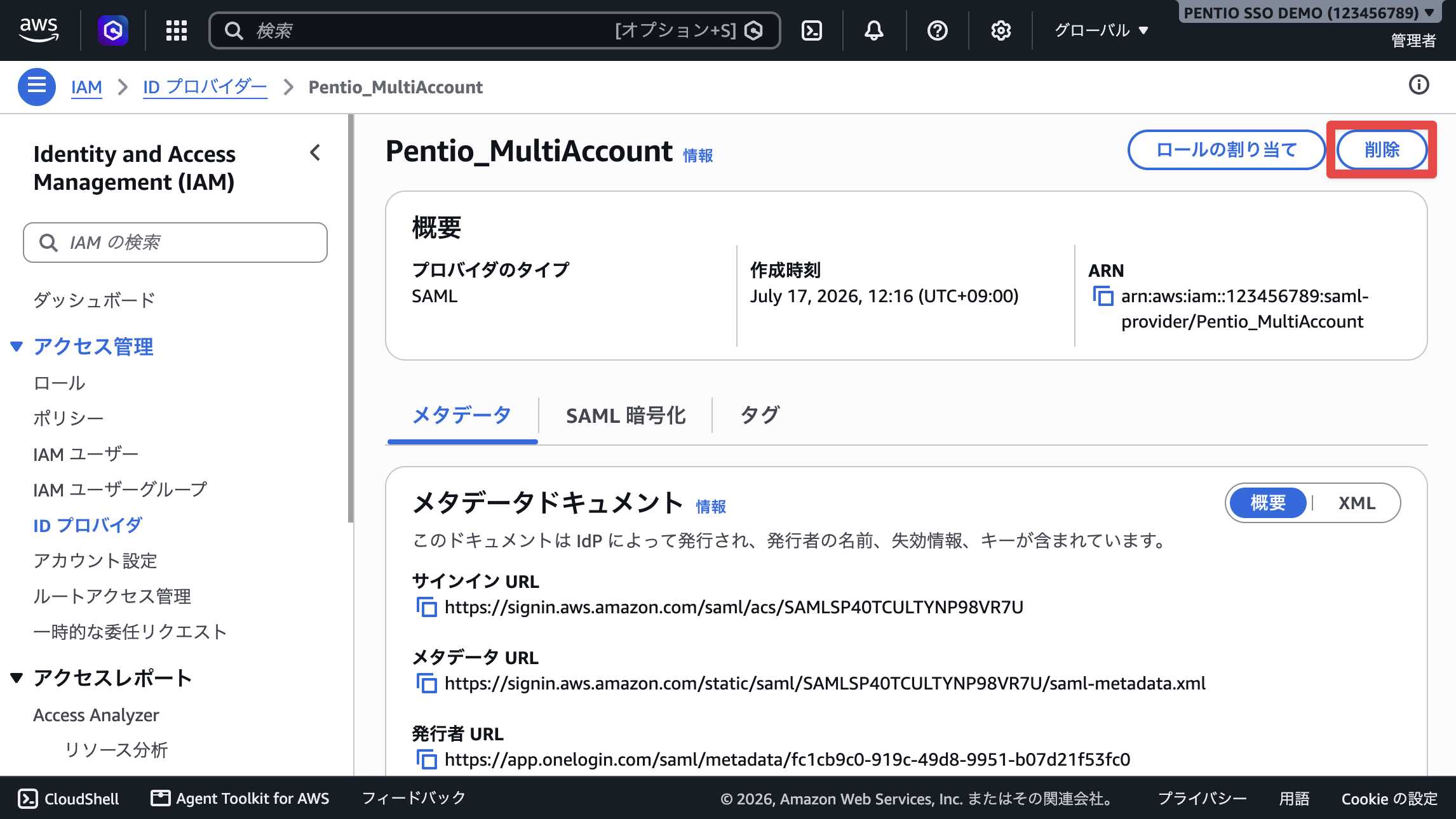This screenshot has height=819, width=1456.
Task: Open ロール in the sidebar
Action: (59, 383)
